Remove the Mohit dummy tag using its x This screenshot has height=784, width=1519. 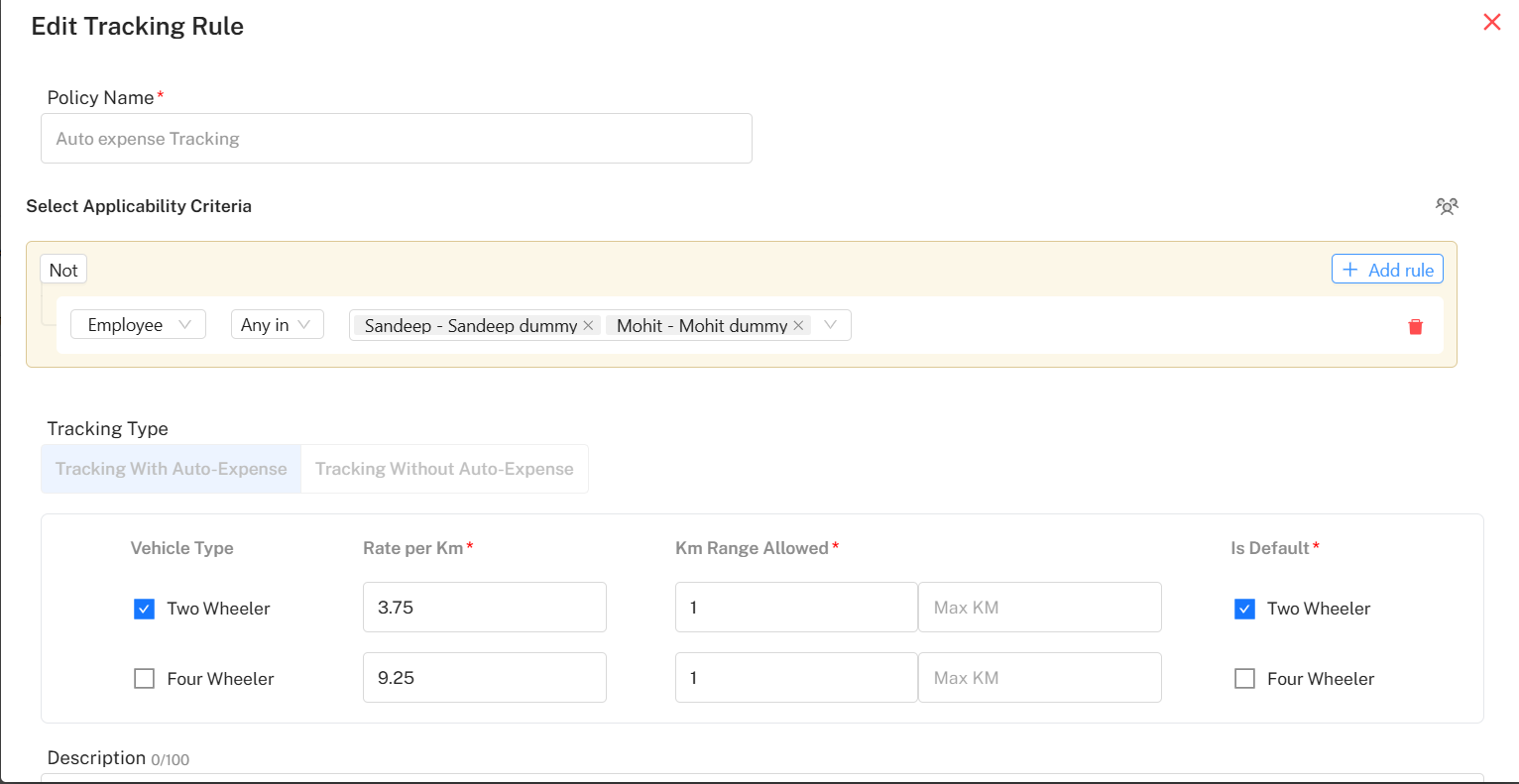[798, 325]
